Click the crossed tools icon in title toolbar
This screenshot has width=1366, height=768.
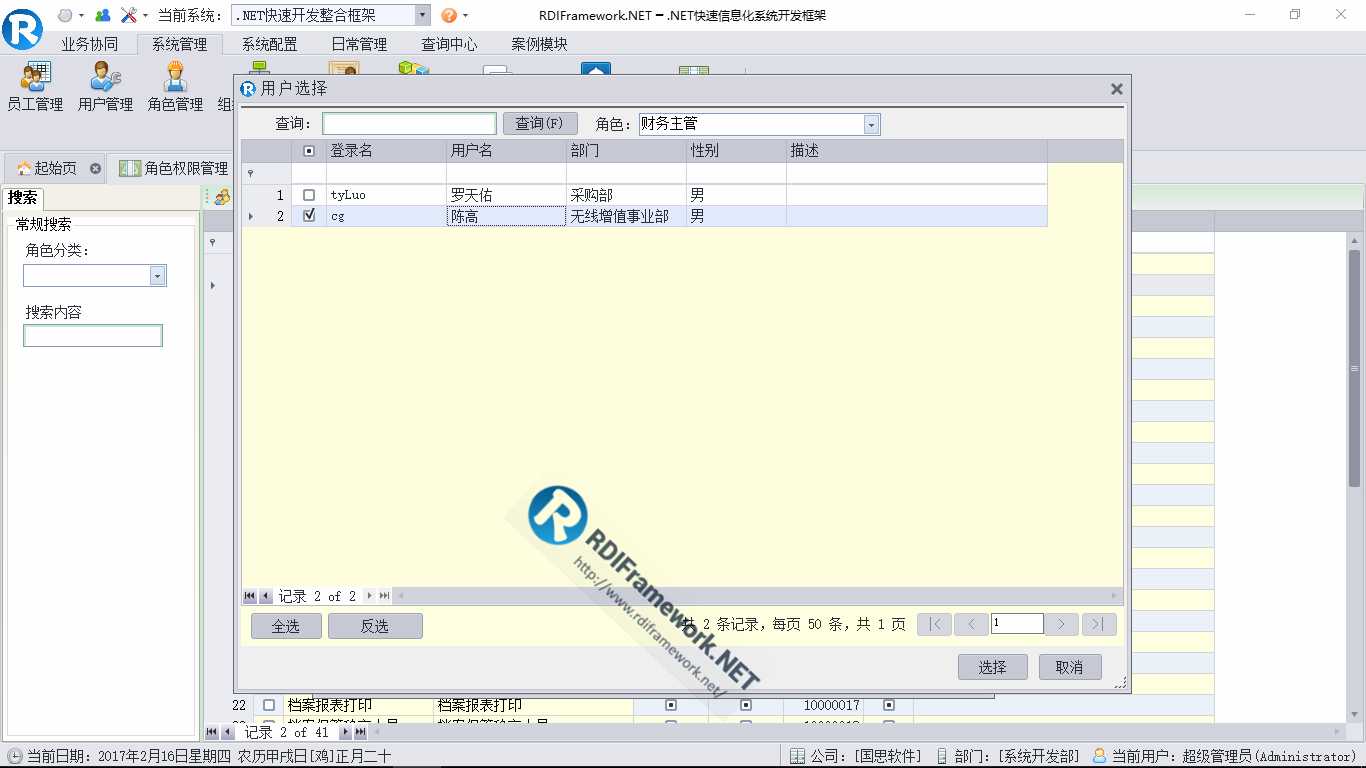(129, 15)
